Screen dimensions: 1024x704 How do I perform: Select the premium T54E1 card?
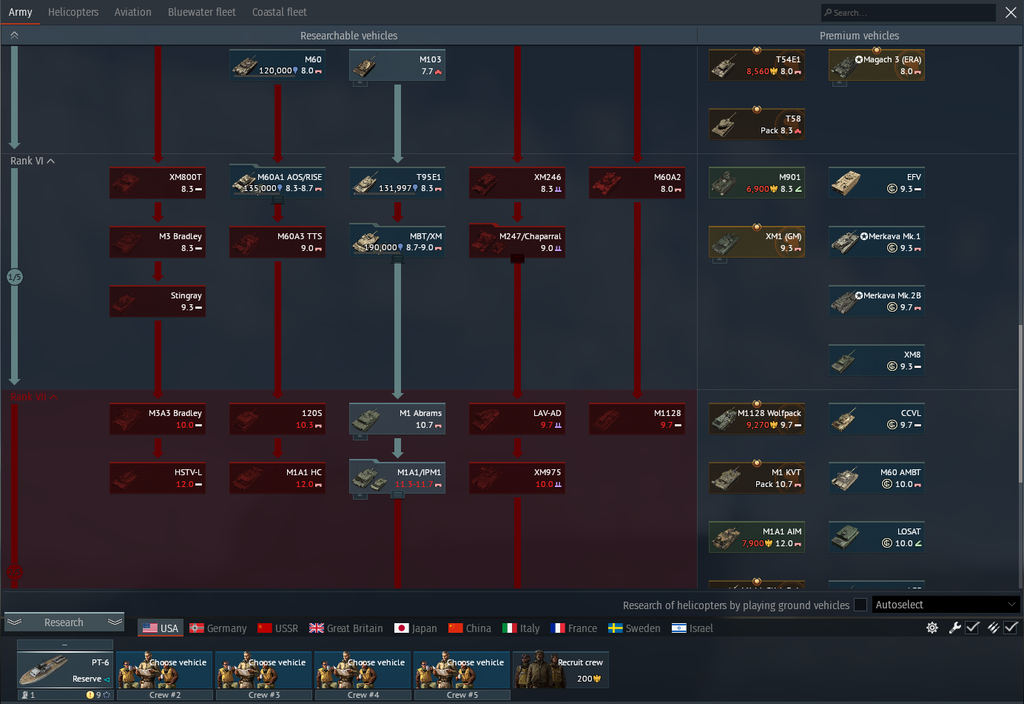[757, 65]
